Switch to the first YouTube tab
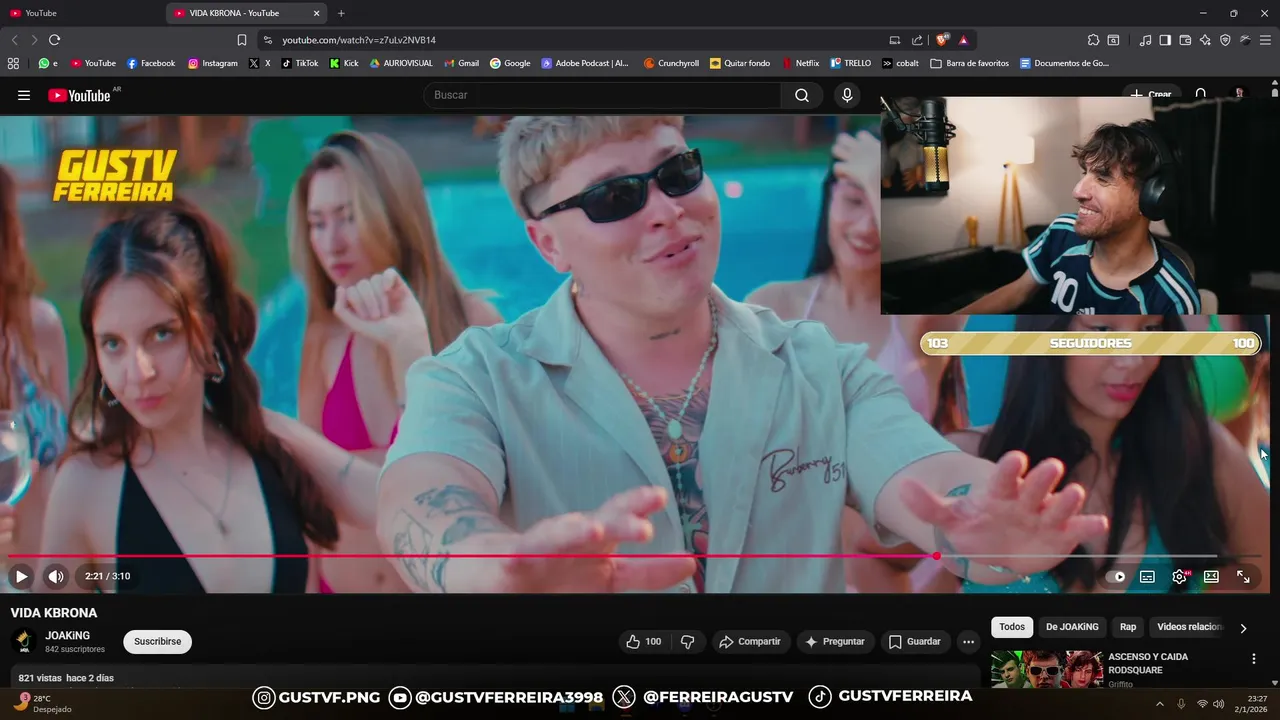 82,13
